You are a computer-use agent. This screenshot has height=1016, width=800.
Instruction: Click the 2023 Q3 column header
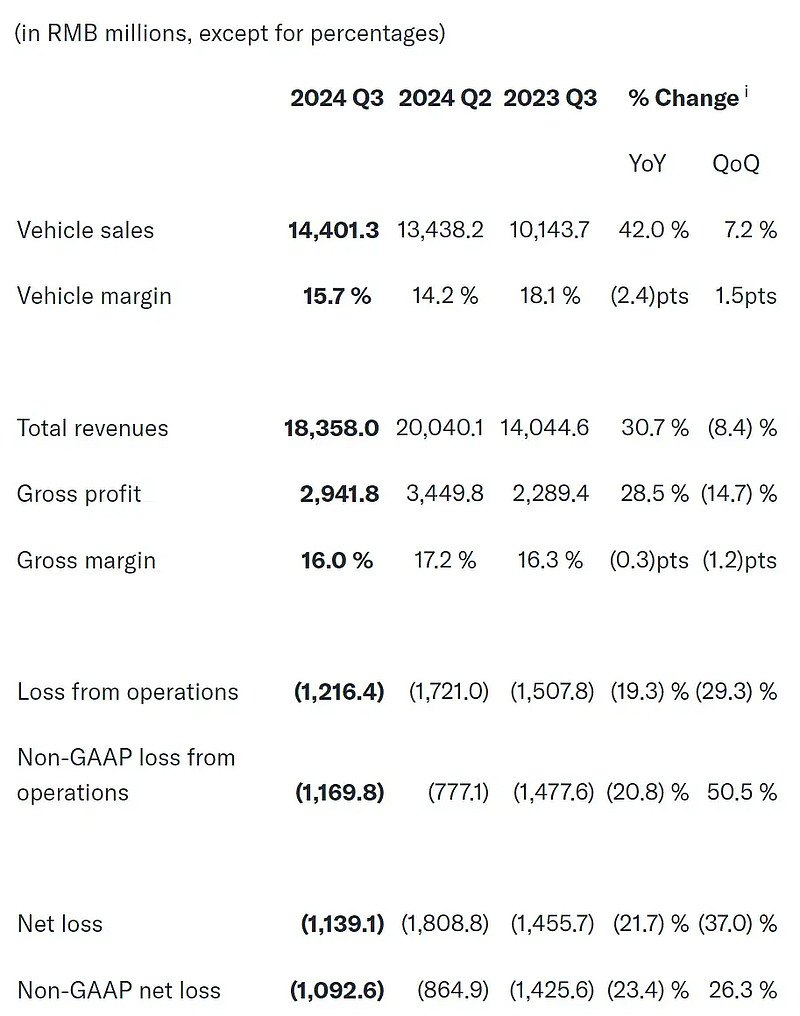550,98
